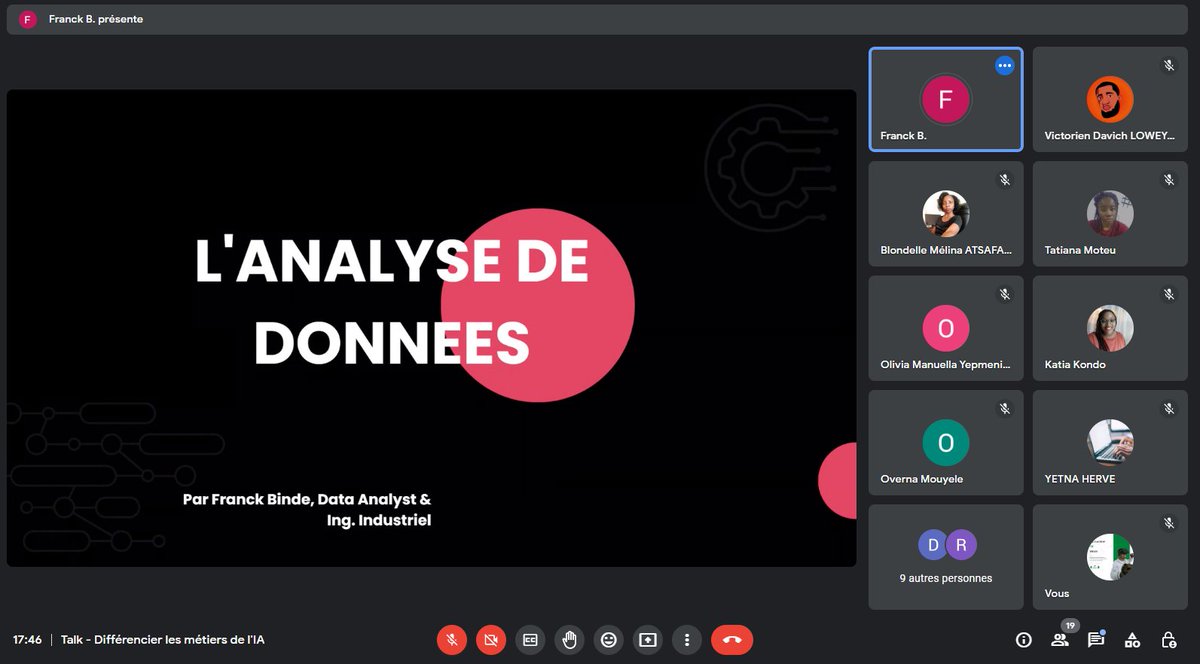Click 'Katia Kondo' name label
Image resolution: width=1200 pixels, height=664 pixels.
point(1075,365)
